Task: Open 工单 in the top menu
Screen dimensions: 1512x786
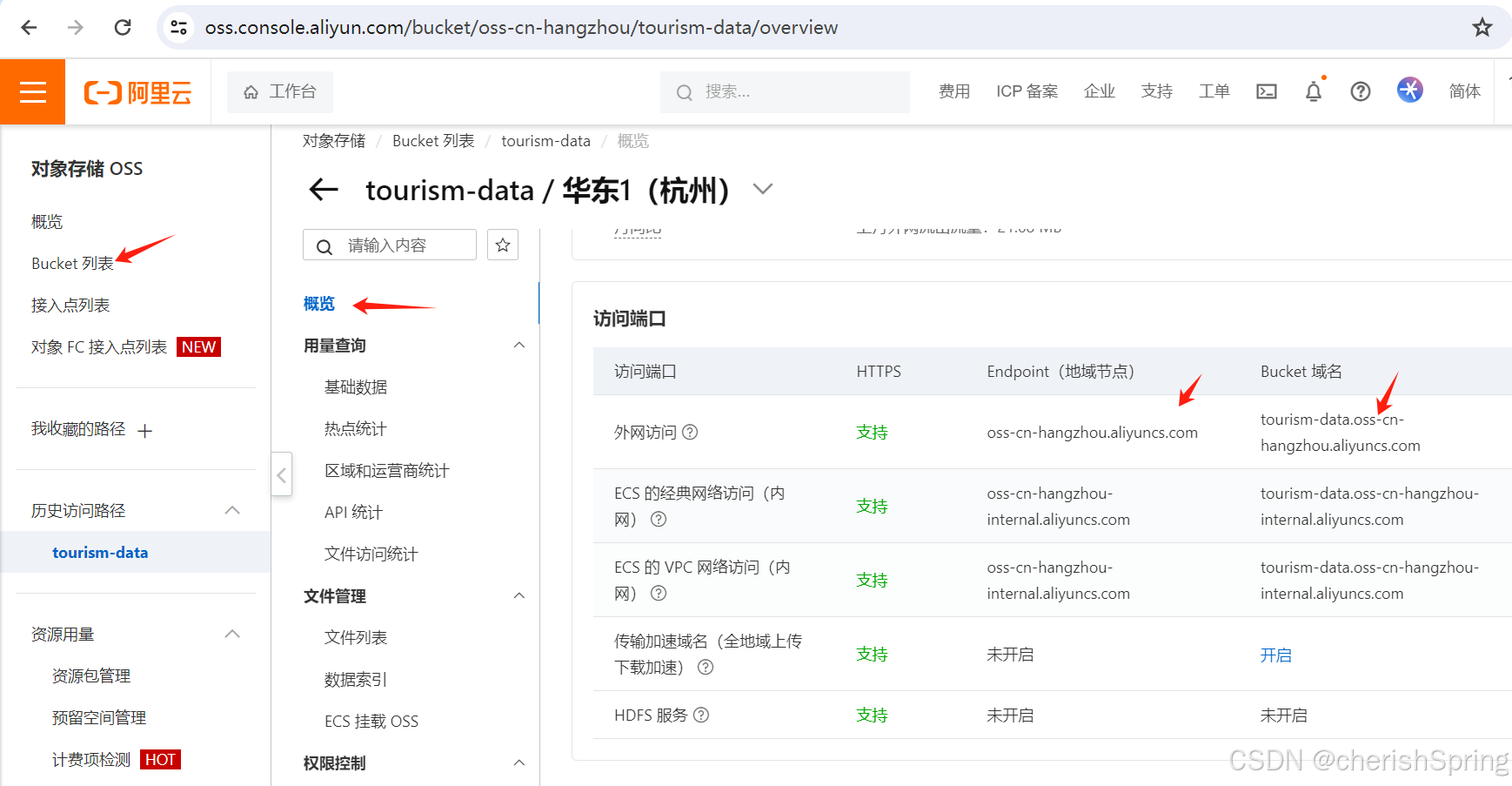Action: [1214, 91]
